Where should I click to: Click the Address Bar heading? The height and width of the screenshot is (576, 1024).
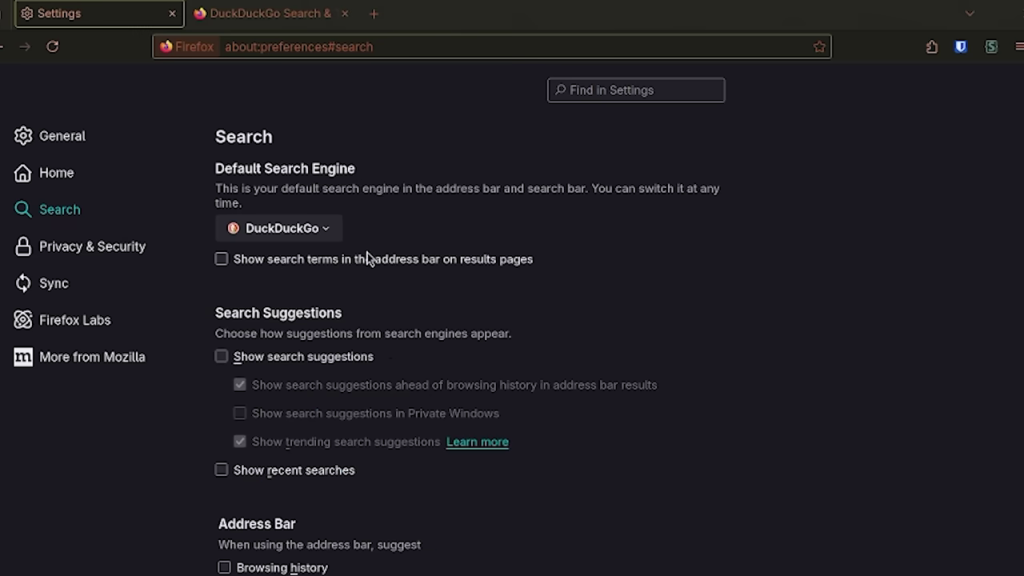tap(257, 524)
